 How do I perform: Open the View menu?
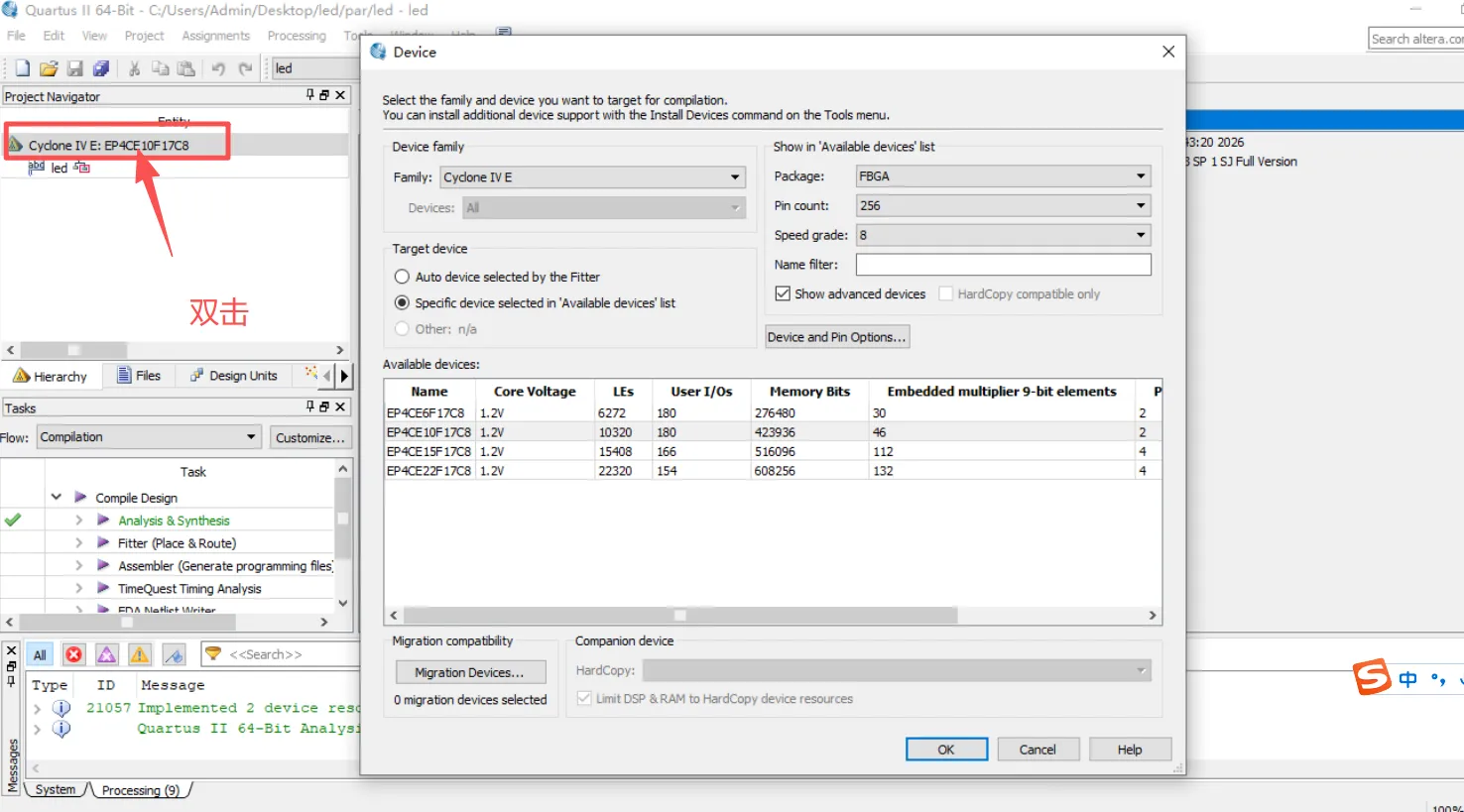click(x=94, y=36)
